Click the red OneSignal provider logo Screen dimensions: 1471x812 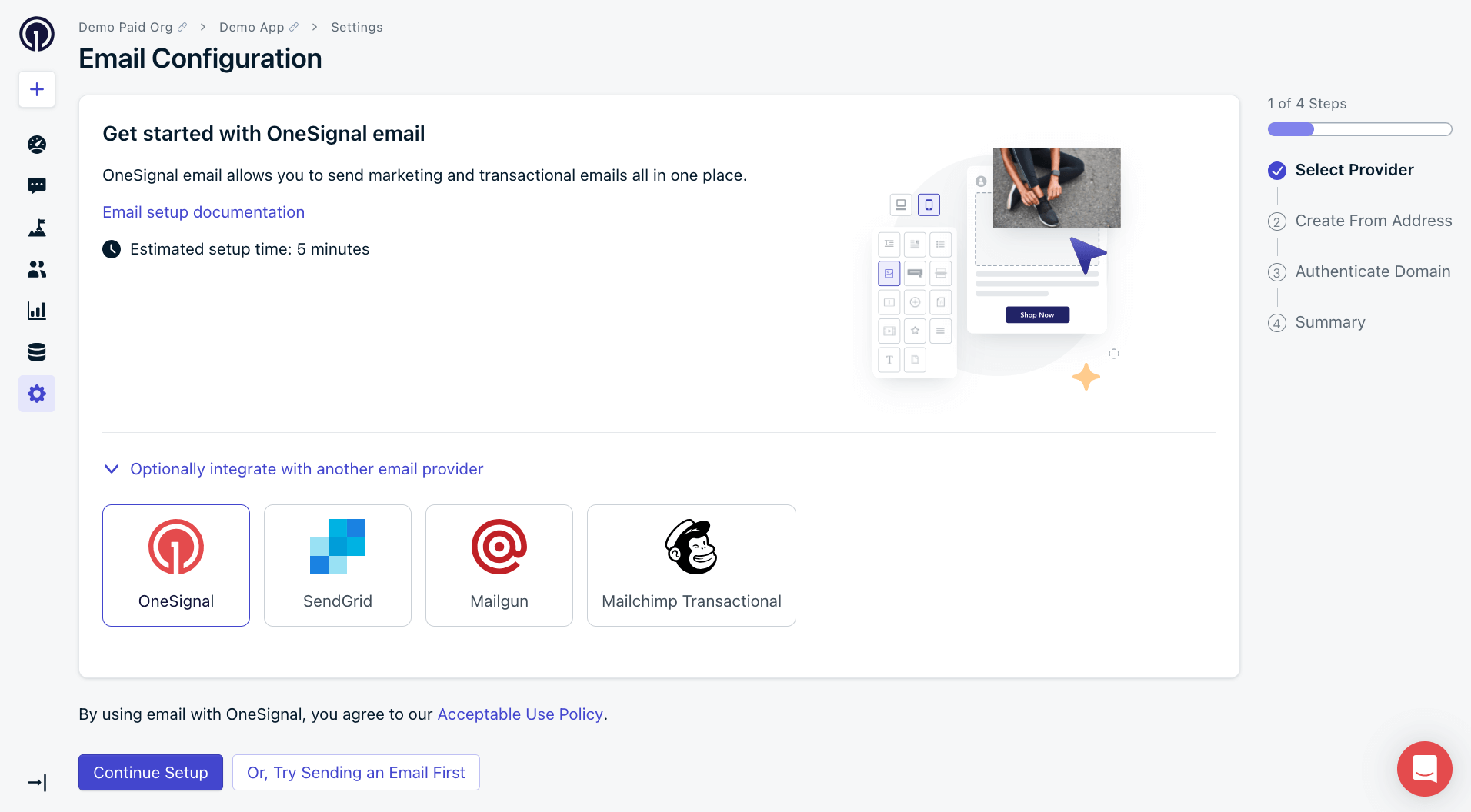pyautogui.click(x=176, y=547)
